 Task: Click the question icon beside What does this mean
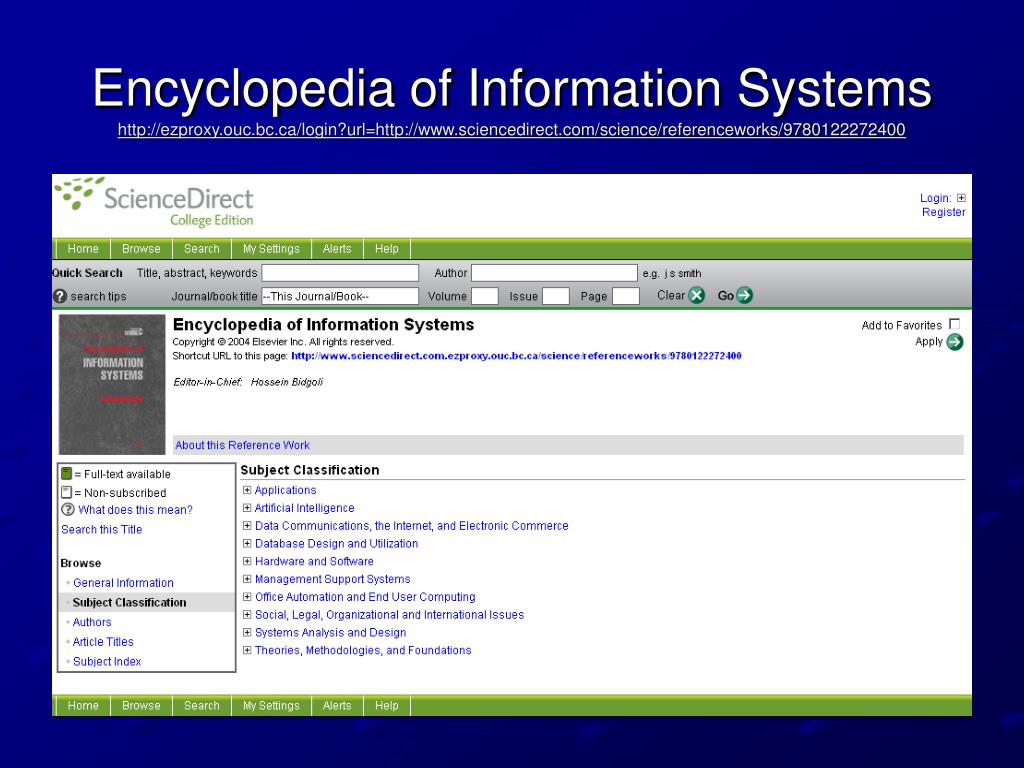click(67, 509)
